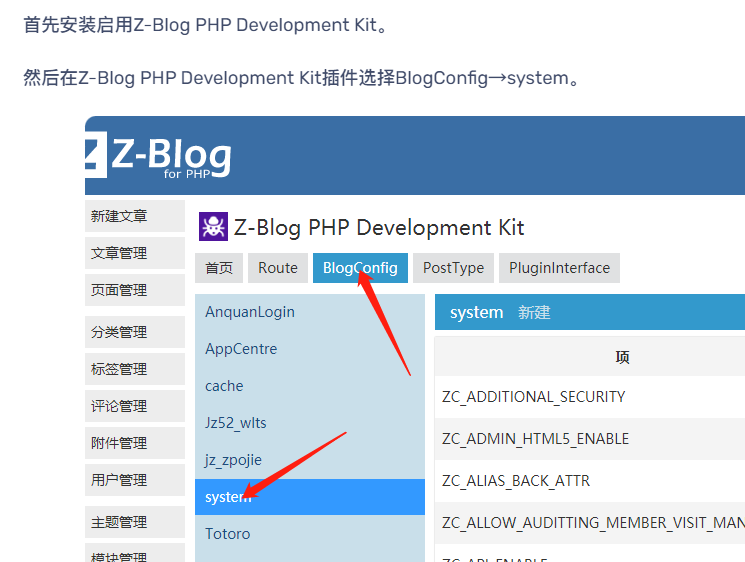
Task: Select the ZC_ADMIN_HTML5_ENABLE row
Action: [x=590, y=439]
